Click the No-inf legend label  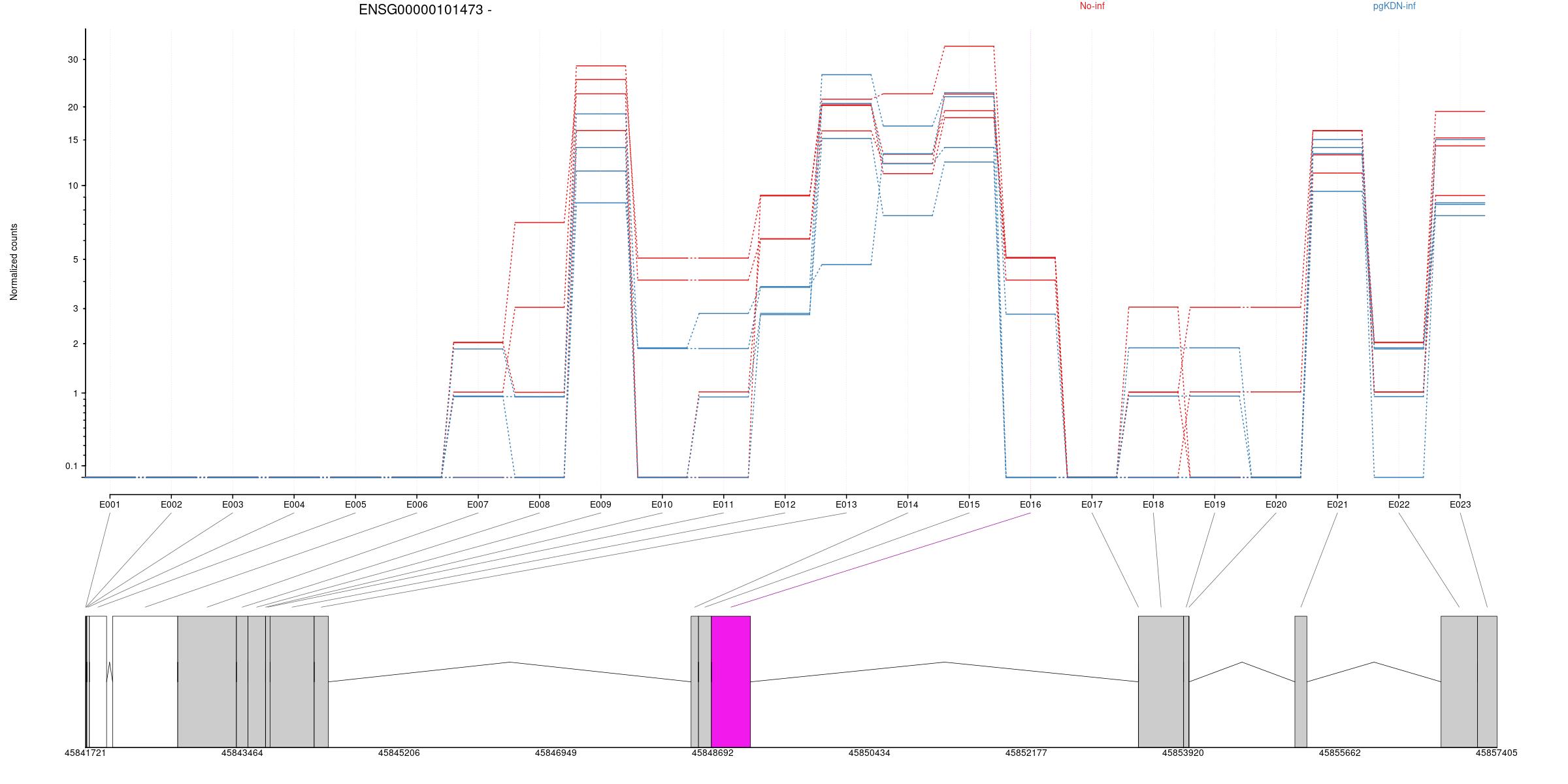[1092, 7]
